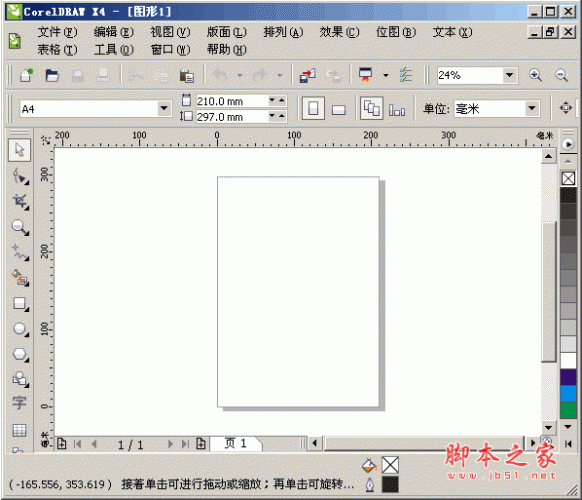This screenshot has width=582, height=500.
Task: Select the Zoom magnifier tool in toolbox
Action: 20,227
